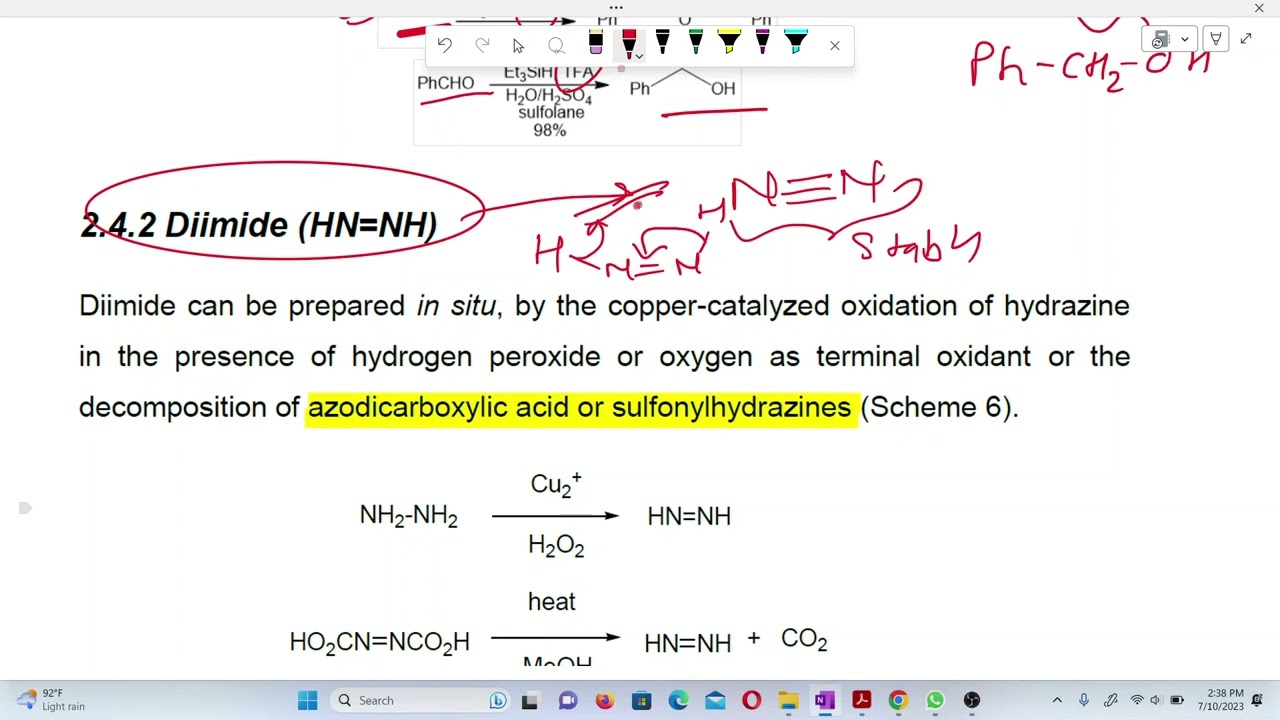Open Bing chat icon in search box

[x=497, y=700]
